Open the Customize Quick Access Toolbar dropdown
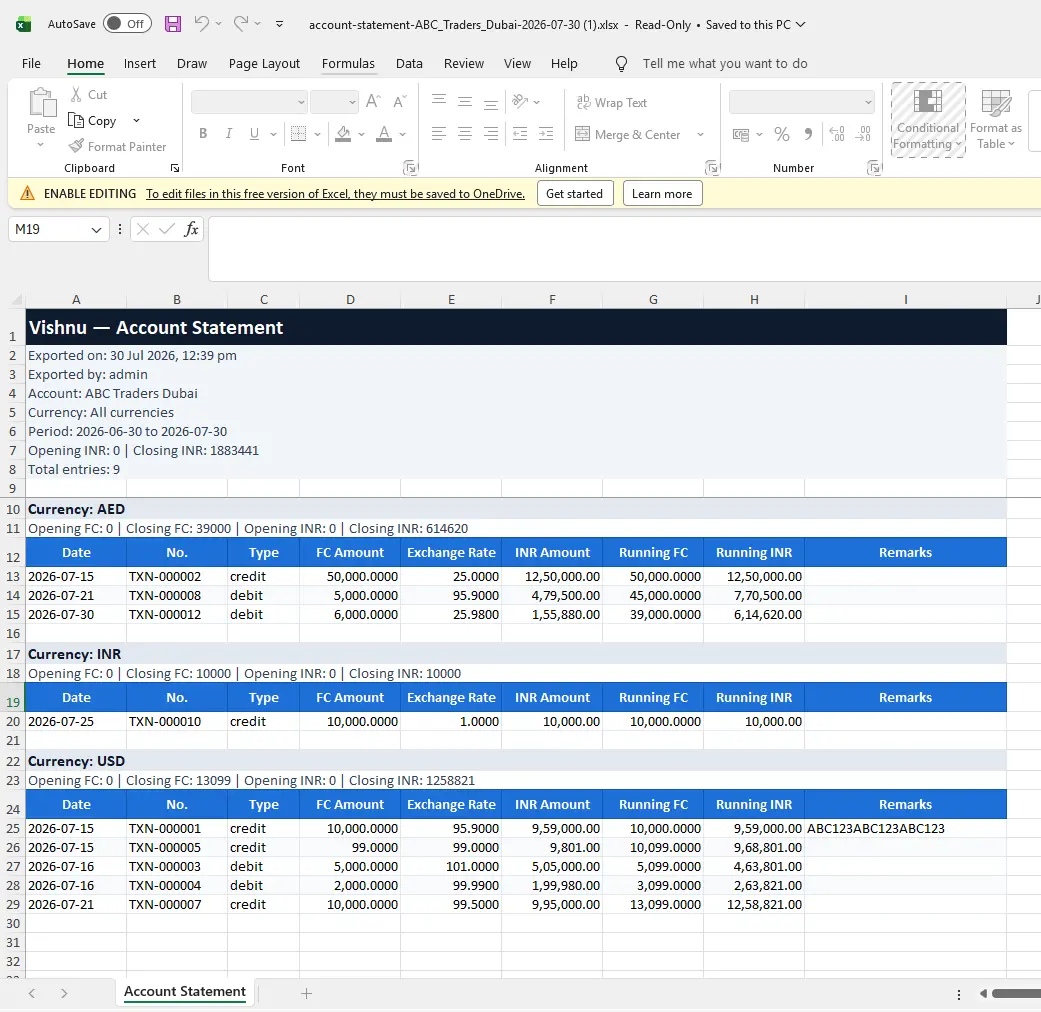This screenshot has height=1012, width=1041. (280, 24)
